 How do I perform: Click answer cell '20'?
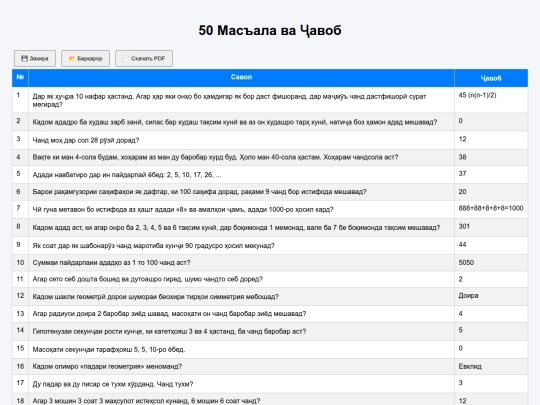(x=491, y=192)
